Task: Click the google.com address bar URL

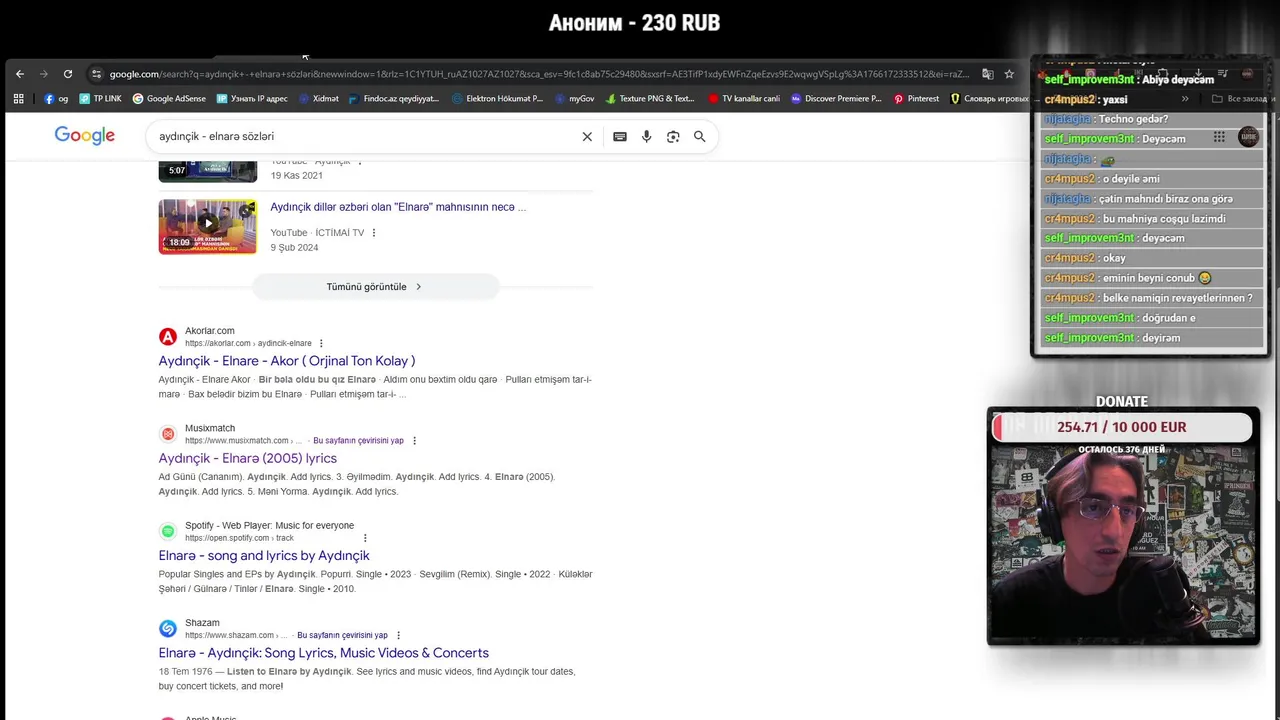Action: point(540,74)
